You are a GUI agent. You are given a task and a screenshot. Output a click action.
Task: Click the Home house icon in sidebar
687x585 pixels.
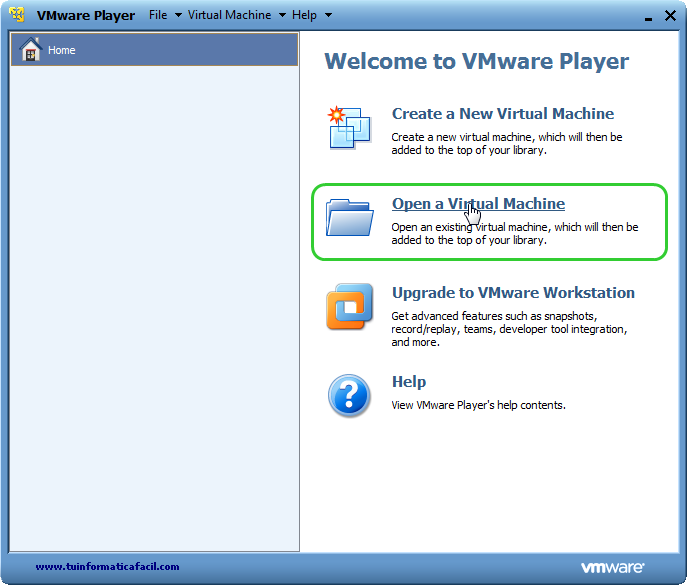pos(30,49)
